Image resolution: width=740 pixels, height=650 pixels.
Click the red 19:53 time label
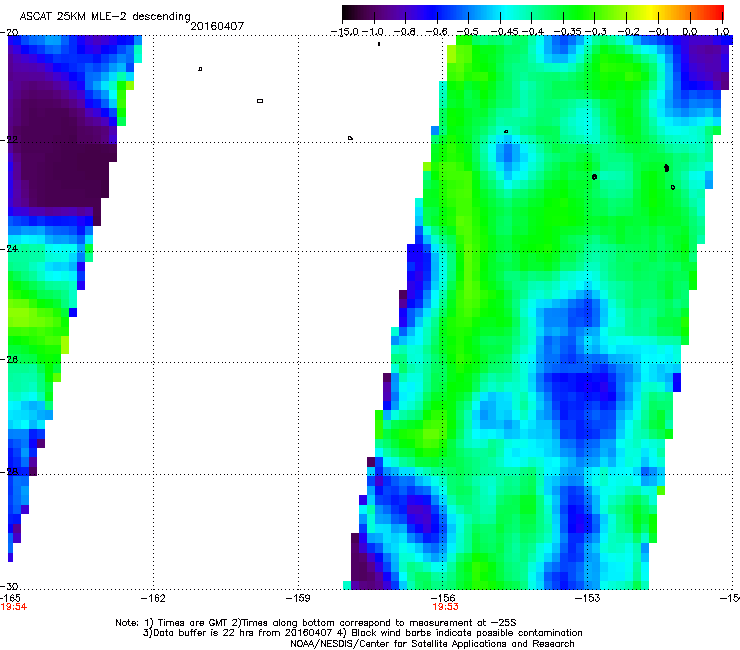[446, 607]
